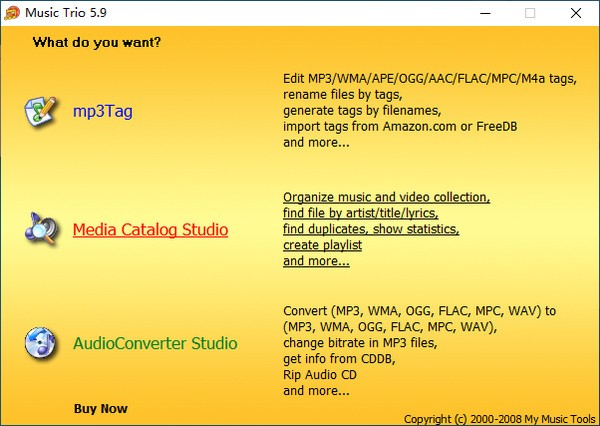
Task: Close the Music Trio window
Action: (x=576, y=13)
